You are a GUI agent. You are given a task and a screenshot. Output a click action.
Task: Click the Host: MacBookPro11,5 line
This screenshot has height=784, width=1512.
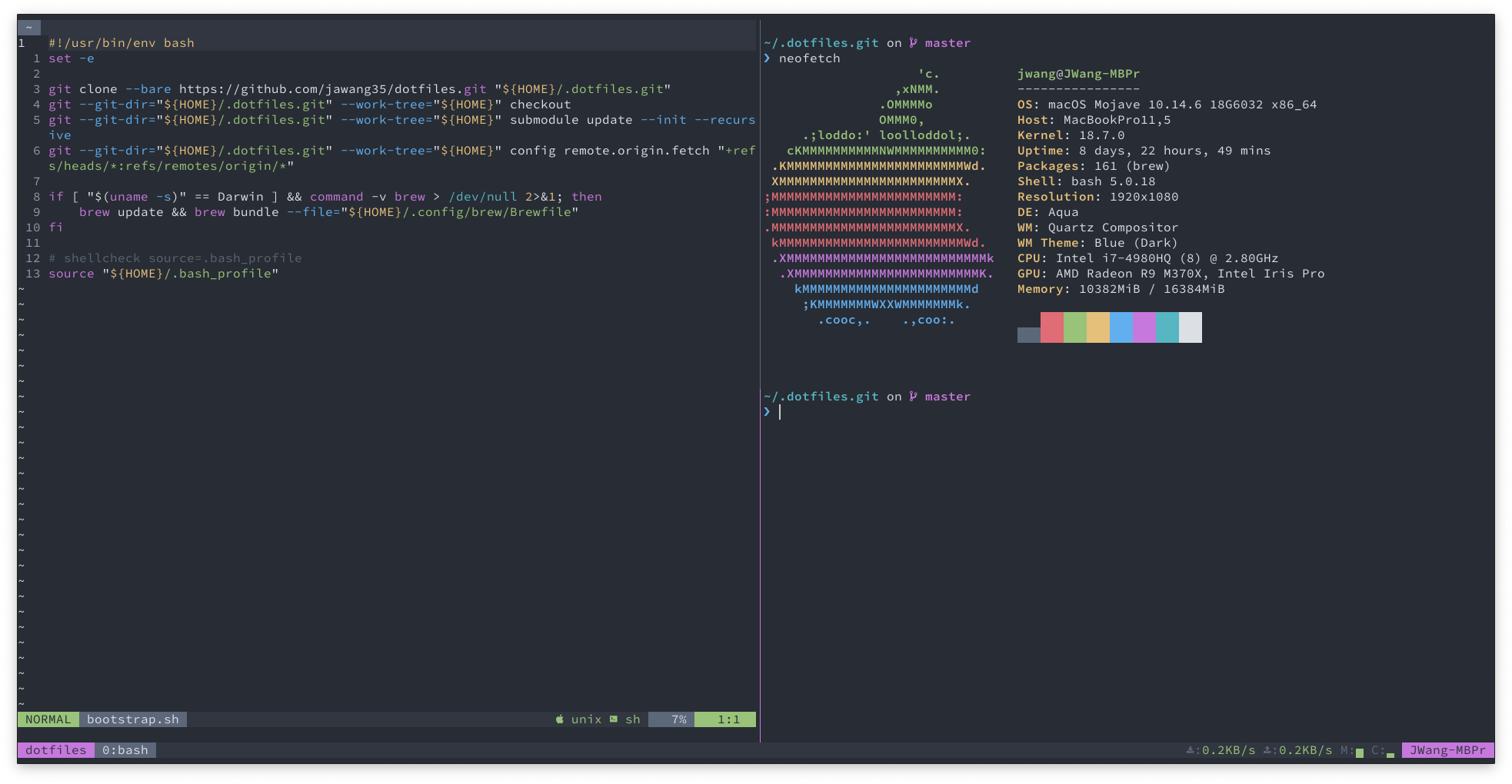(x=1094, y=120)
